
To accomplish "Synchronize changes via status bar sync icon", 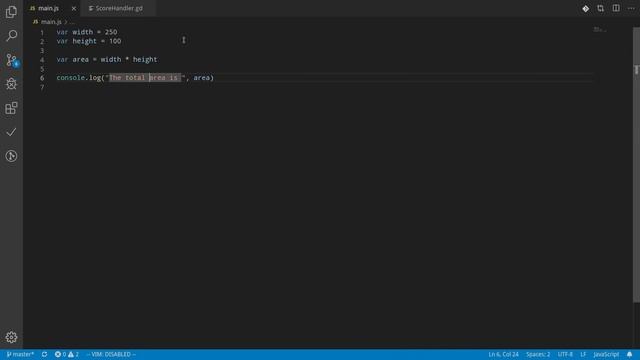I will pos(44,354).
